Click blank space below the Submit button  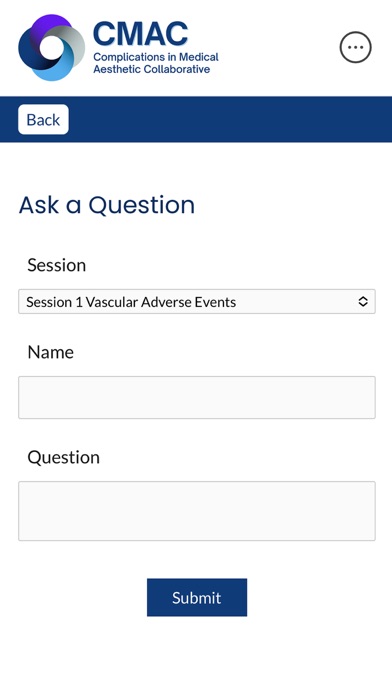point(197,657)
